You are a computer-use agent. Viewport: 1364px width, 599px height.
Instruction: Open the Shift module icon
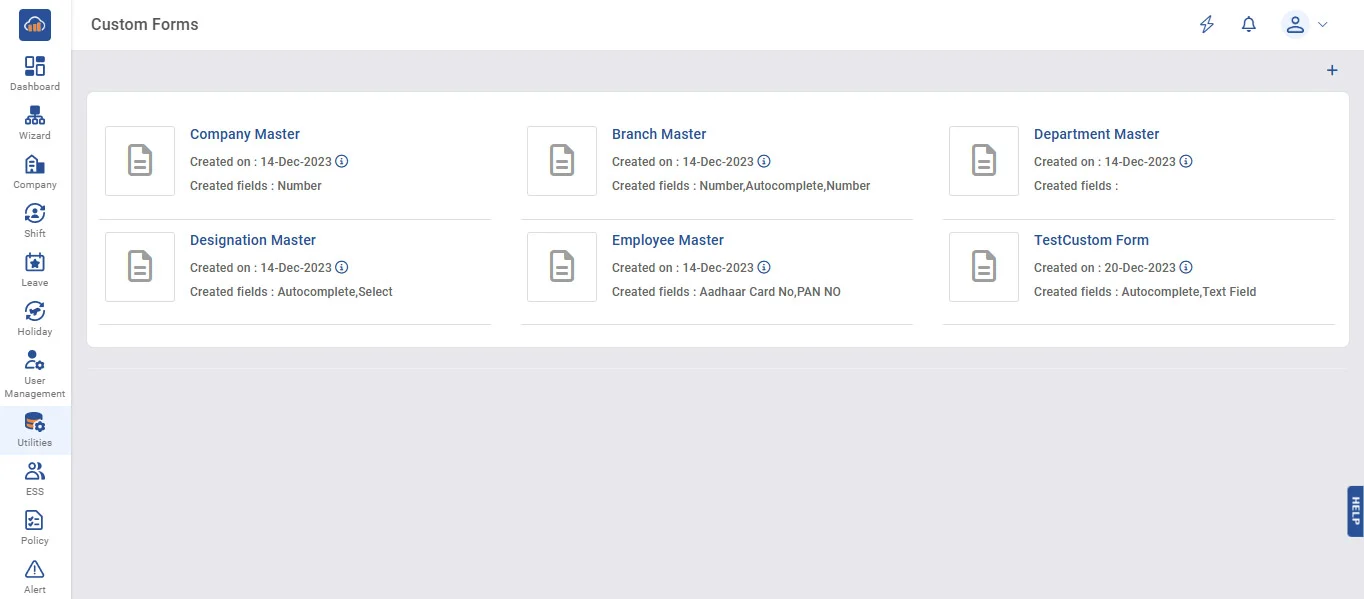pos(35,214)
